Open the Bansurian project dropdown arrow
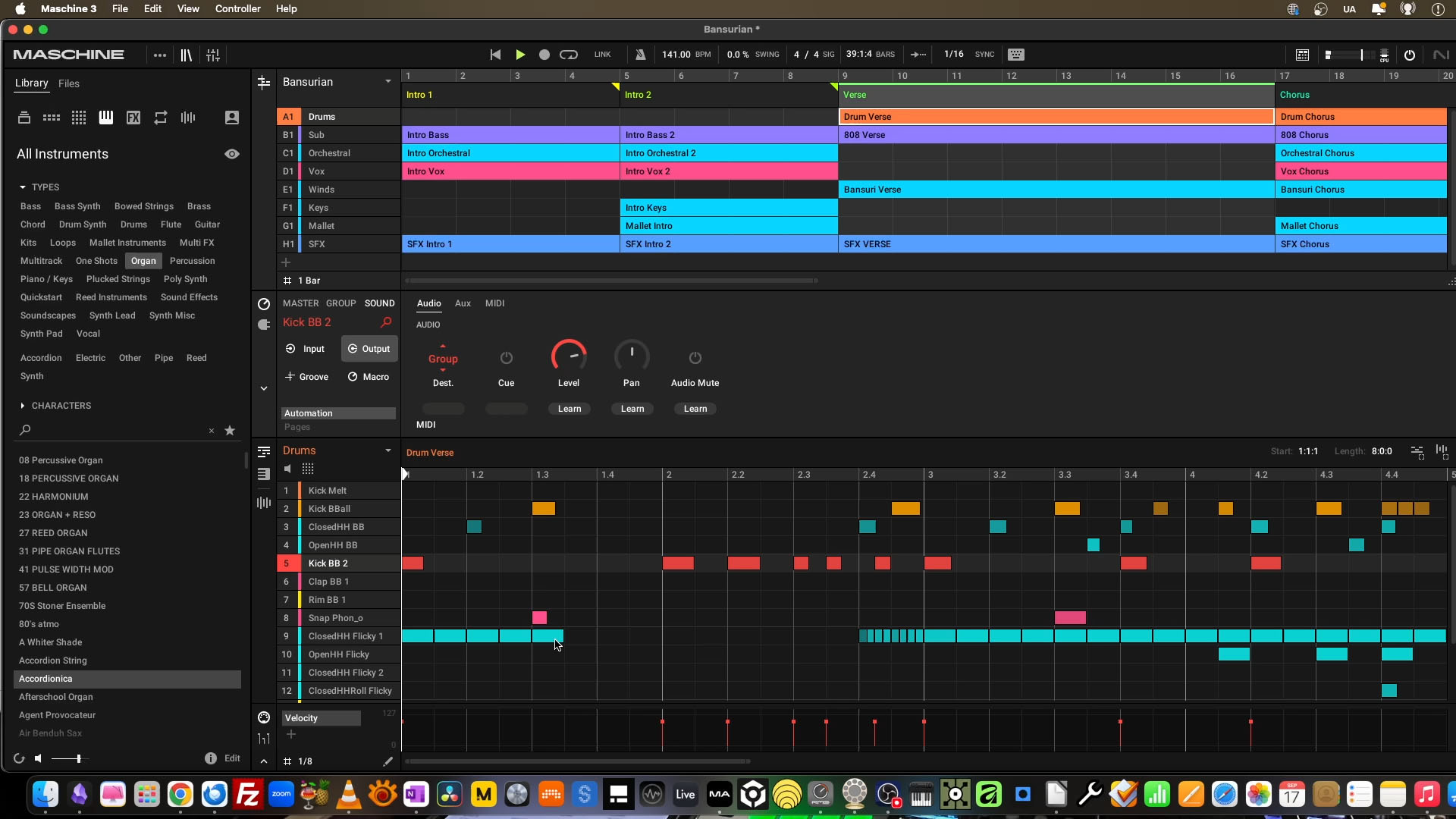Viewport: 1456px width, 819px height. (388, 82)
